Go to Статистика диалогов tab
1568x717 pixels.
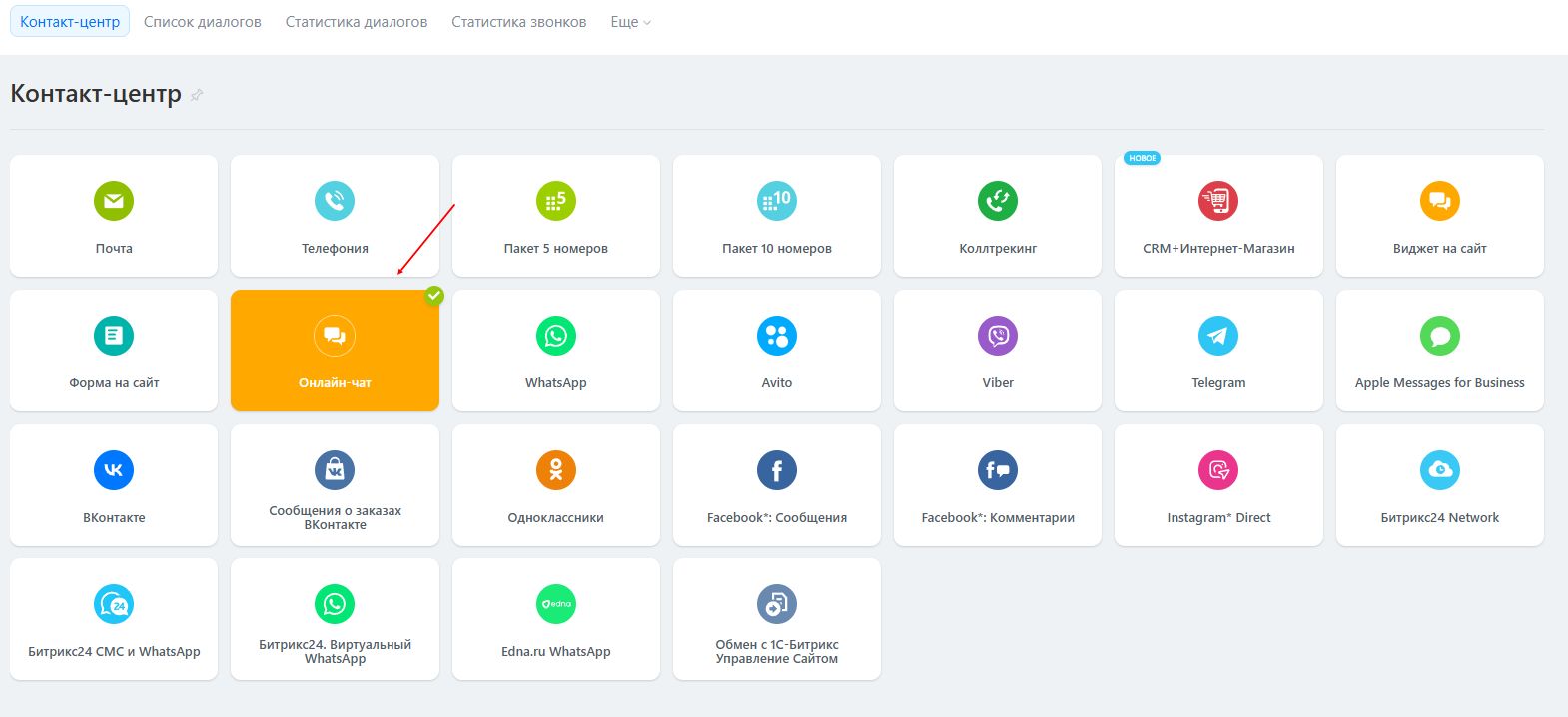357,22
